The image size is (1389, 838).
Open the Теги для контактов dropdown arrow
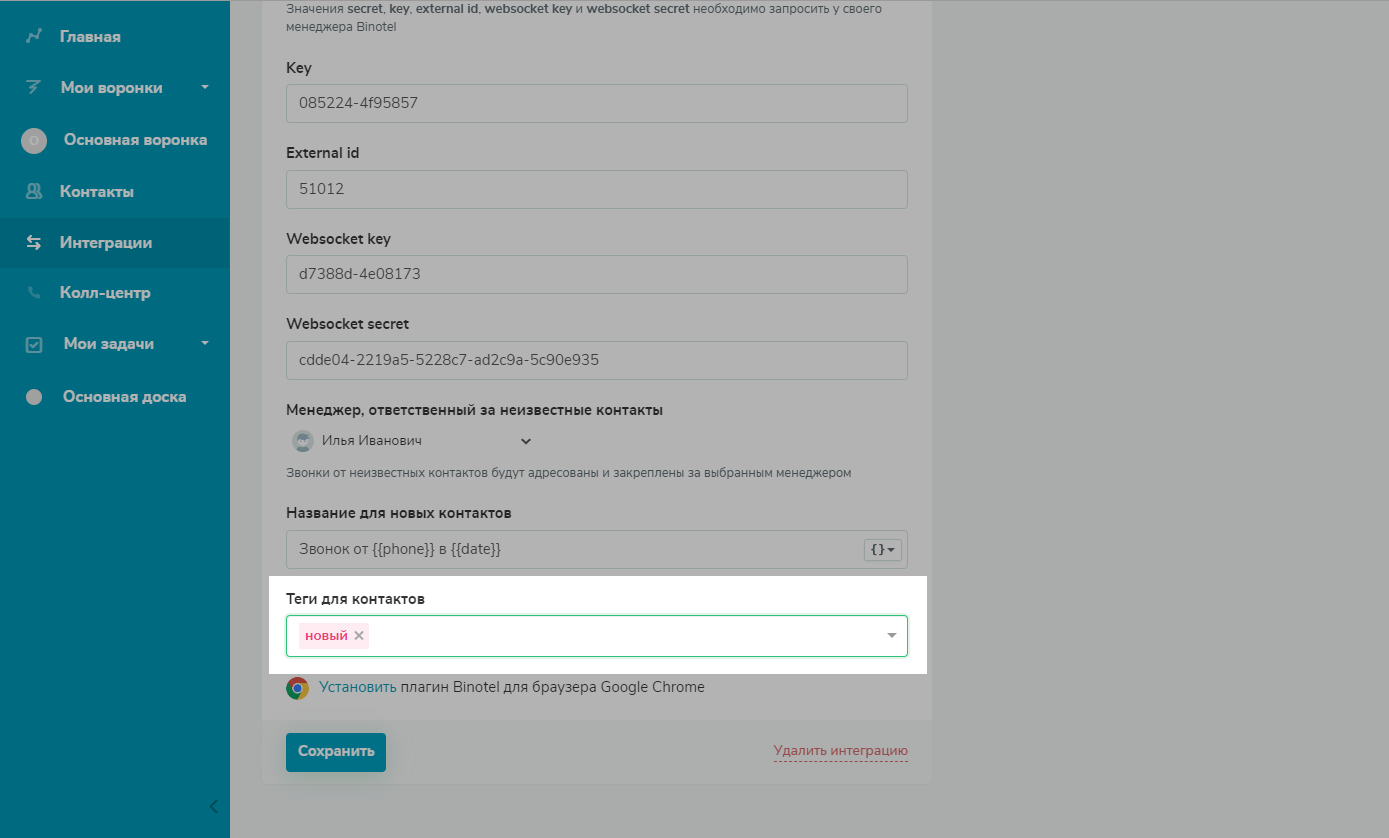tap(891, 636)
